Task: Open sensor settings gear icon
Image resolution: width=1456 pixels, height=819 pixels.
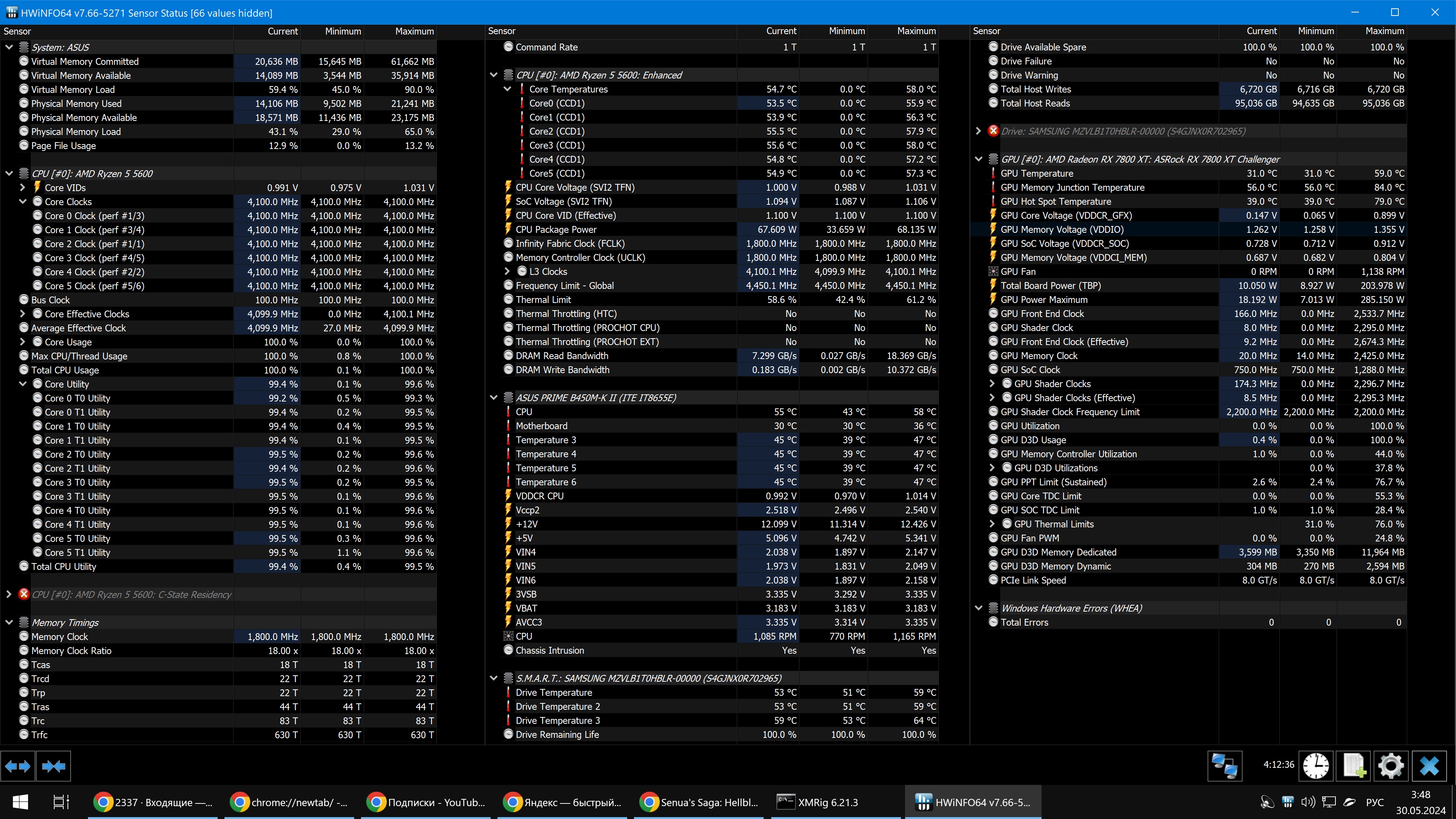Action: point(1390,766)
